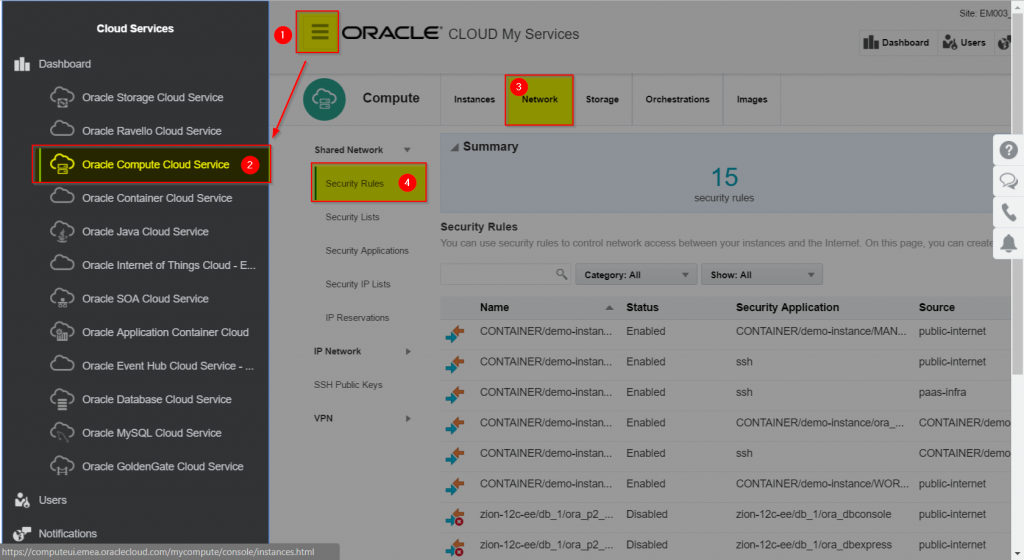Click the Help question mark icon
Image resolution: width=1024 pixels, height=560 pixels.
1008,150
